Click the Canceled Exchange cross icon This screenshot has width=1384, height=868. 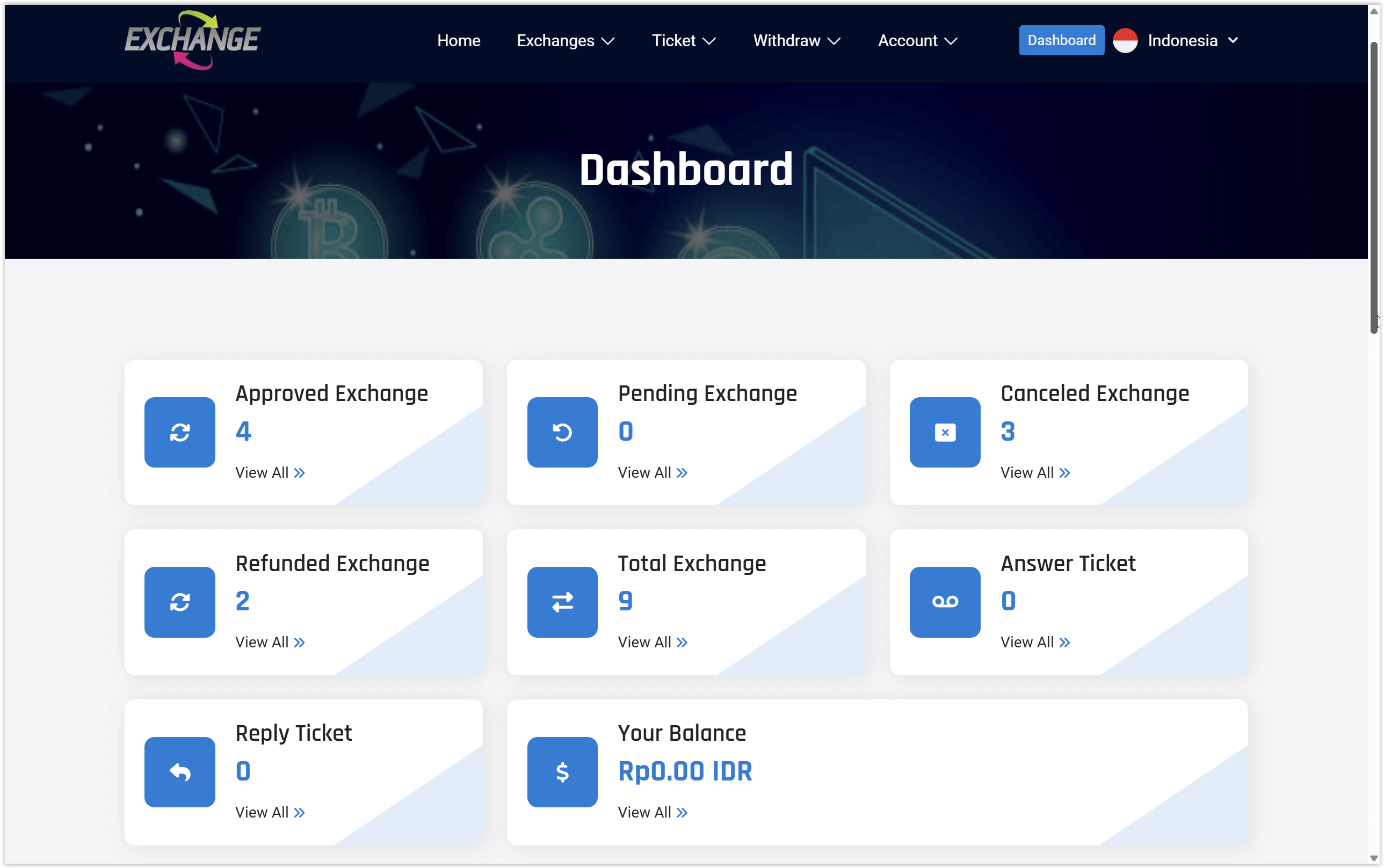pyautogui.click(x=944, y=432)
